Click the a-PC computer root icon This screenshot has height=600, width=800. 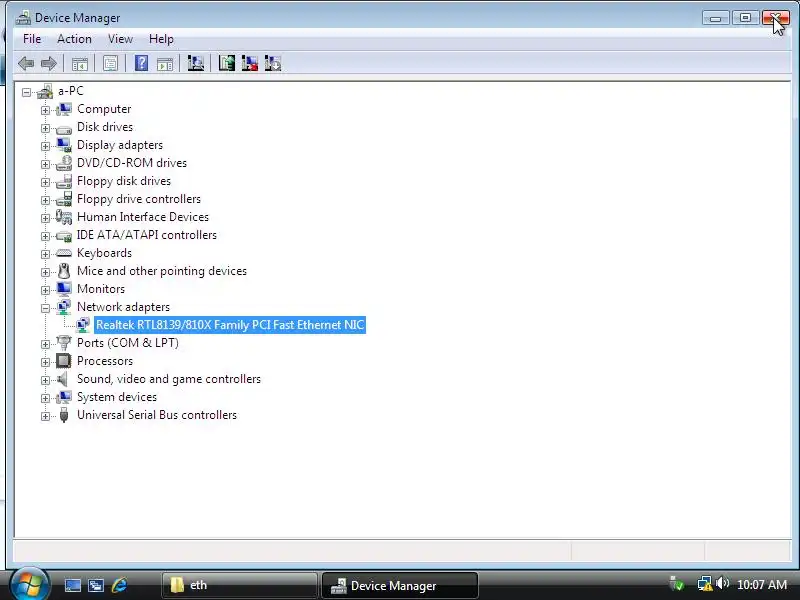pyautogui.click(x=45, y=92)
